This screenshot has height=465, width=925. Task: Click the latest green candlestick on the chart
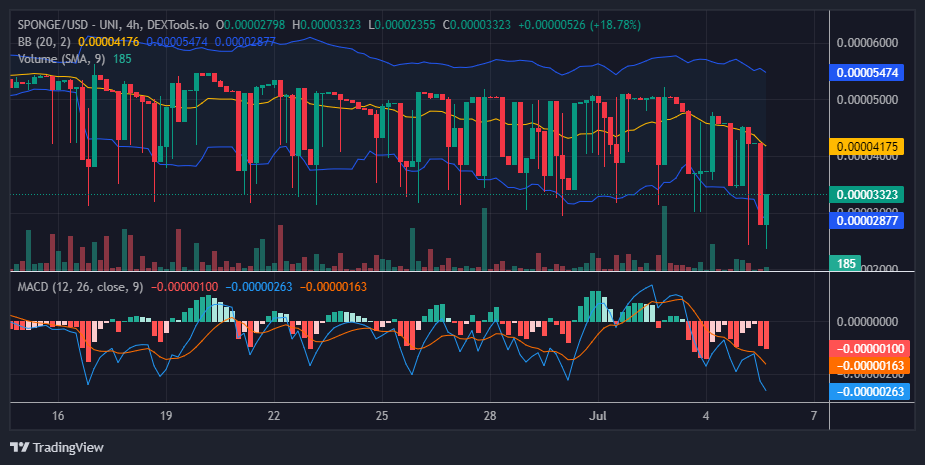[x=766, y=209]
